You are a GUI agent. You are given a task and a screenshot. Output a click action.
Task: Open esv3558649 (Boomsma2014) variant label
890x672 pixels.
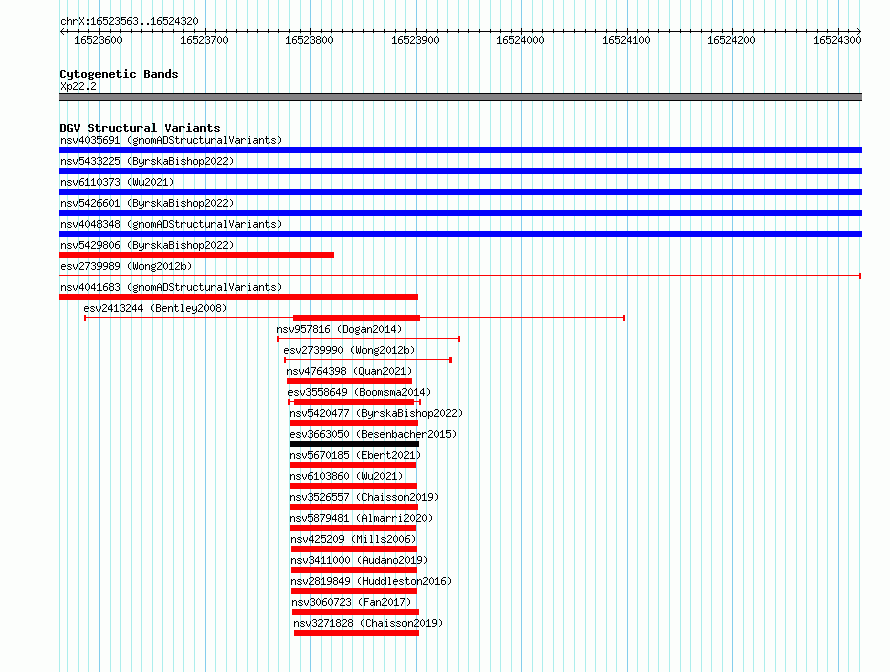(359, 392)
